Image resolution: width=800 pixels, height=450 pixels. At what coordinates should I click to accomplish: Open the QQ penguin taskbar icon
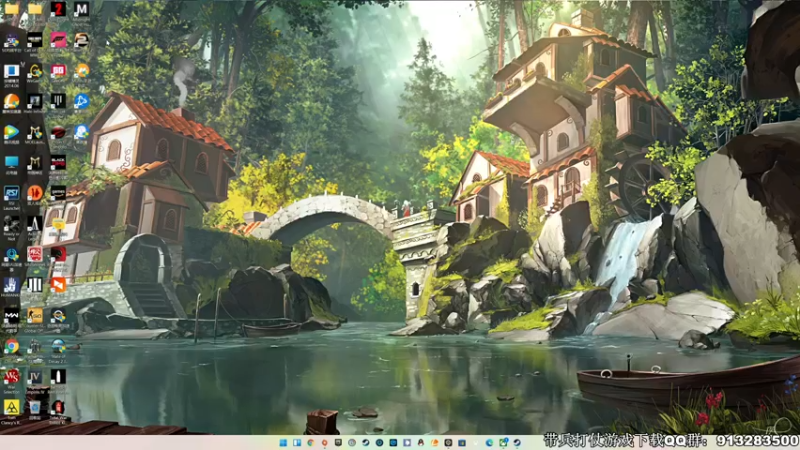click(x=421, y=442)
